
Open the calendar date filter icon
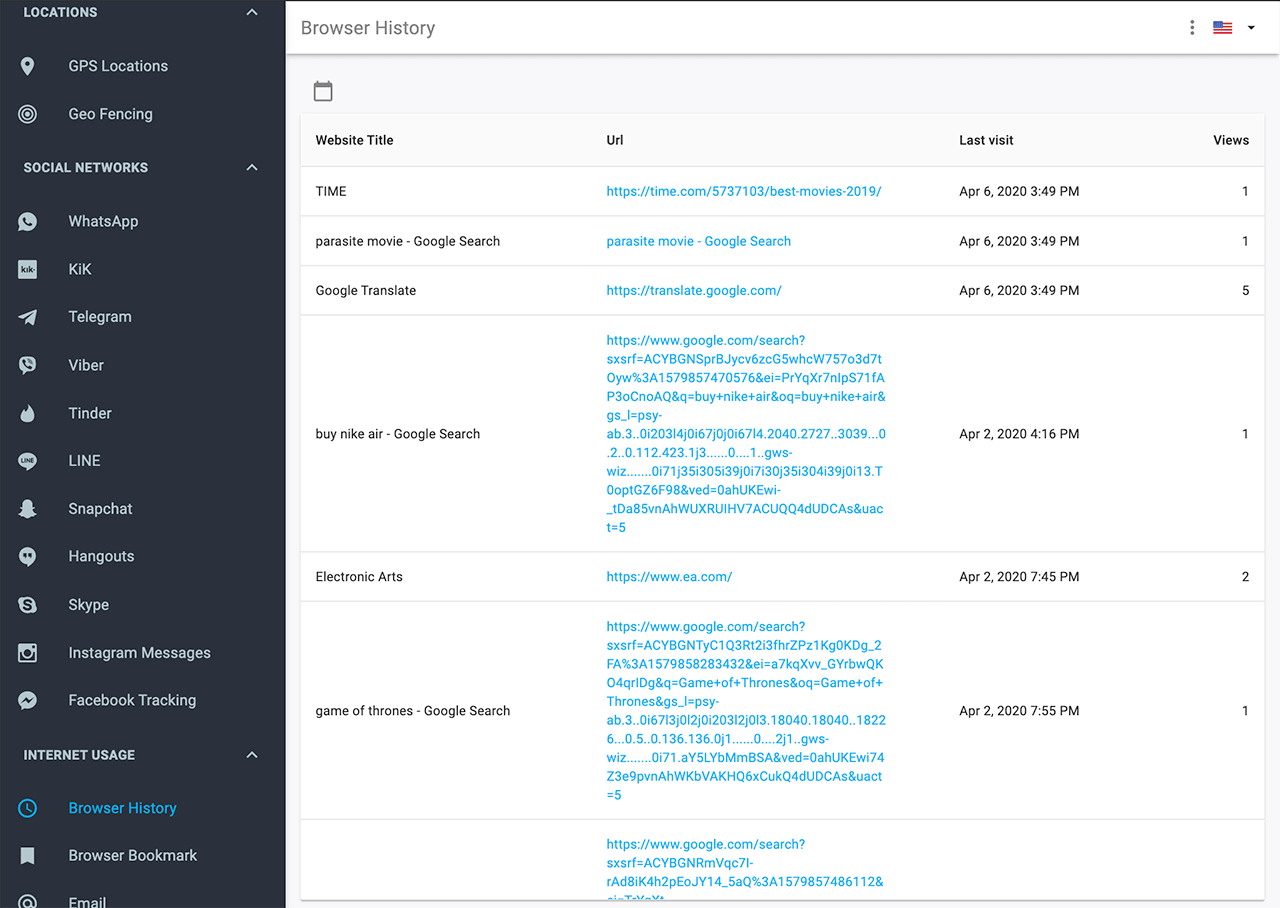[323, 91]
